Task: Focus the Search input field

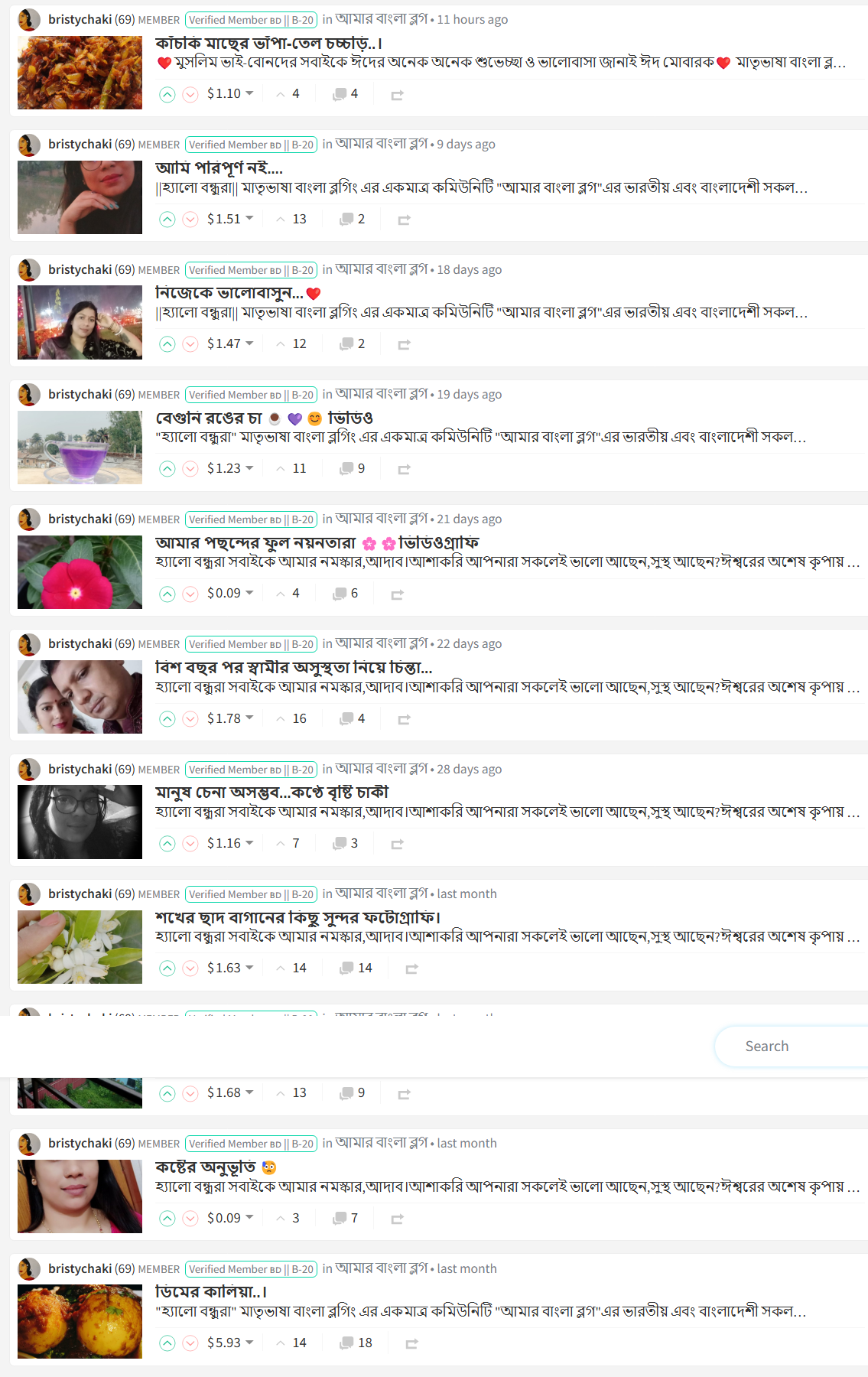Action: (x=792, y=1046)
